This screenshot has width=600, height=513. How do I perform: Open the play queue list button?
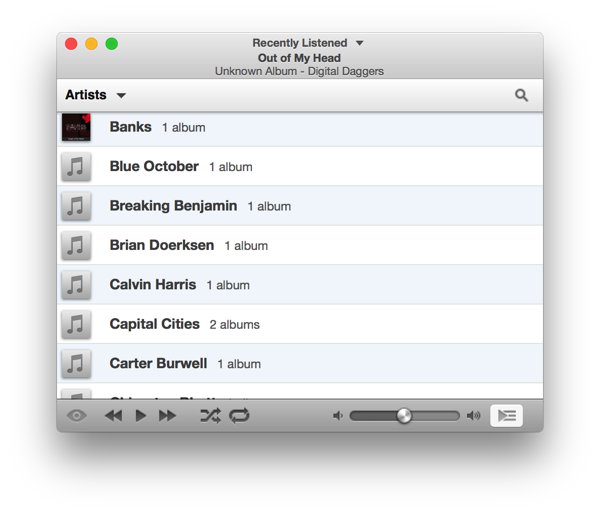(x=506, y=416)
